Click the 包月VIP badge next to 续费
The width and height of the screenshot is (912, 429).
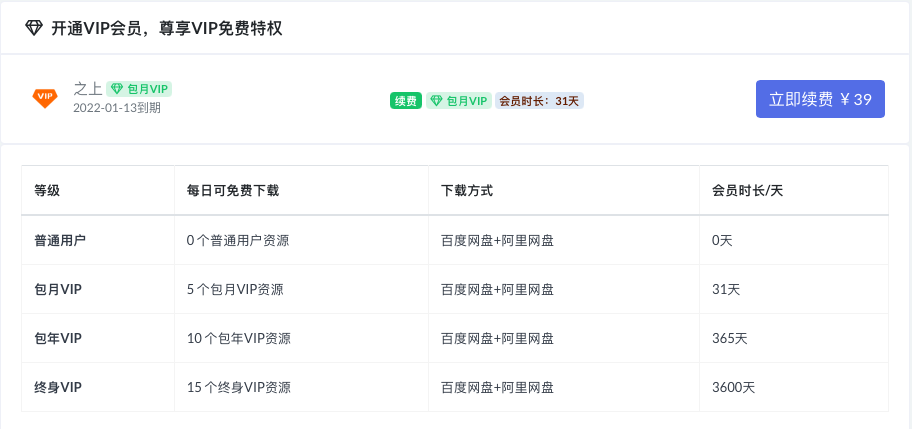(x=459, y=101)
